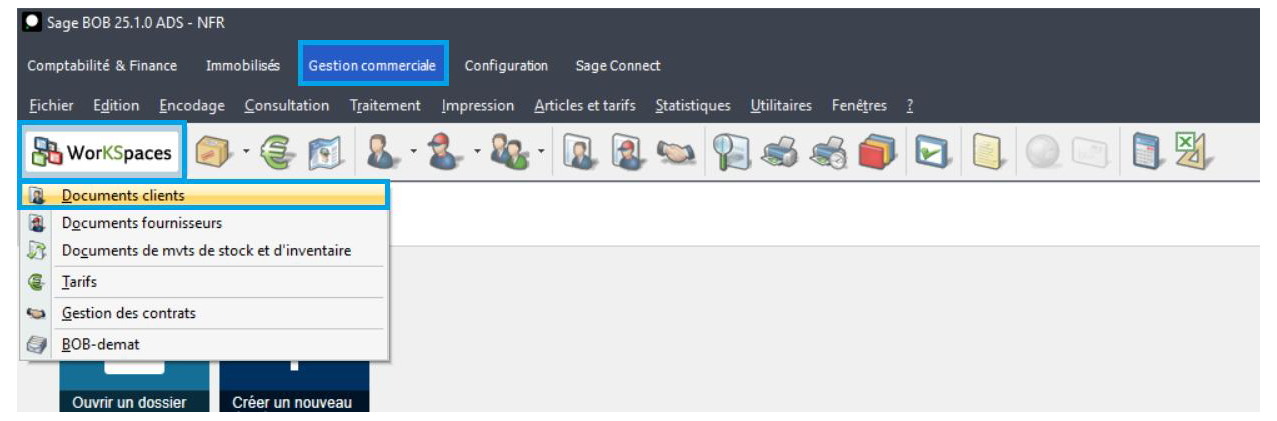Select BOB-demat from the menu
The width and height of the screenshot is (1277, 421).
100,344
